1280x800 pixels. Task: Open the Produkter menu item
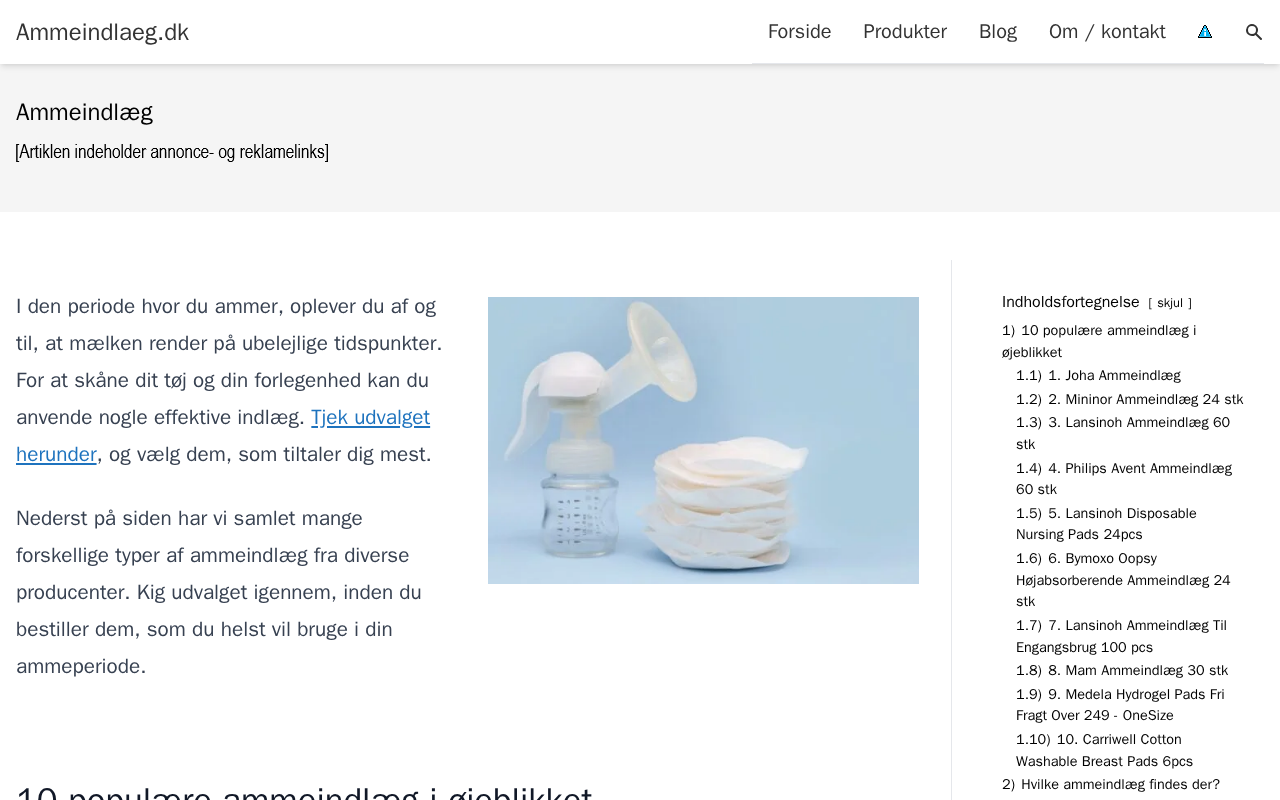point(905,32)
